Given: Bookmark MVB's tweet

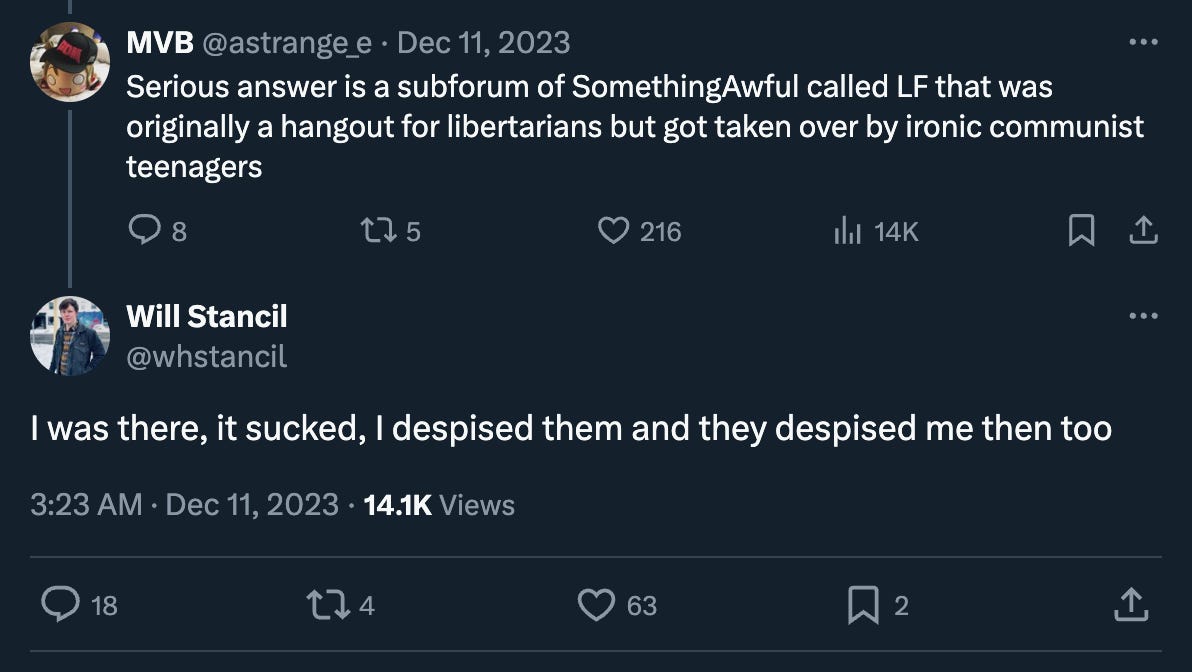Looking at the screenshot, I should click(1081, 230).
